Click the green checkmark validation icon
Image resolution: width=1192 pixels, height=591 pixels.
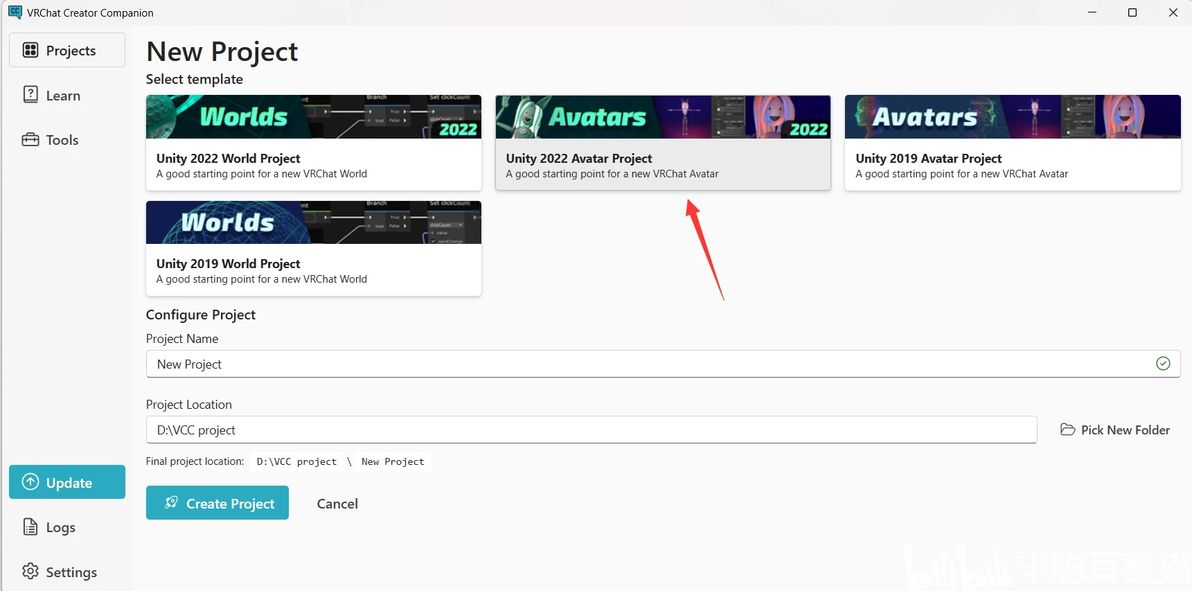[x=1162, y=364]
